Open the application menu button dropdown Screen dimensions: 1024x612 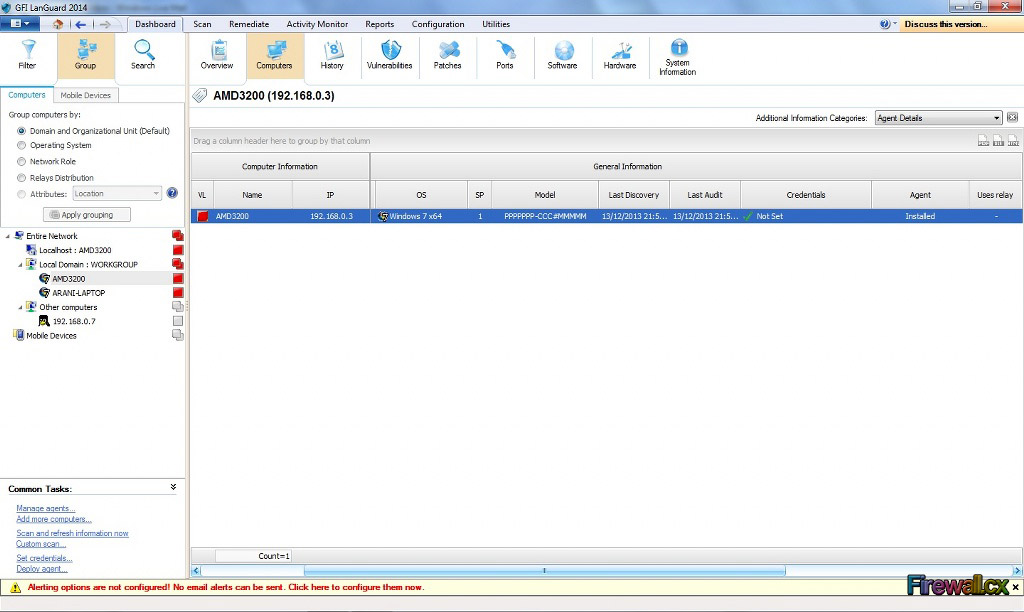(20, 24)
